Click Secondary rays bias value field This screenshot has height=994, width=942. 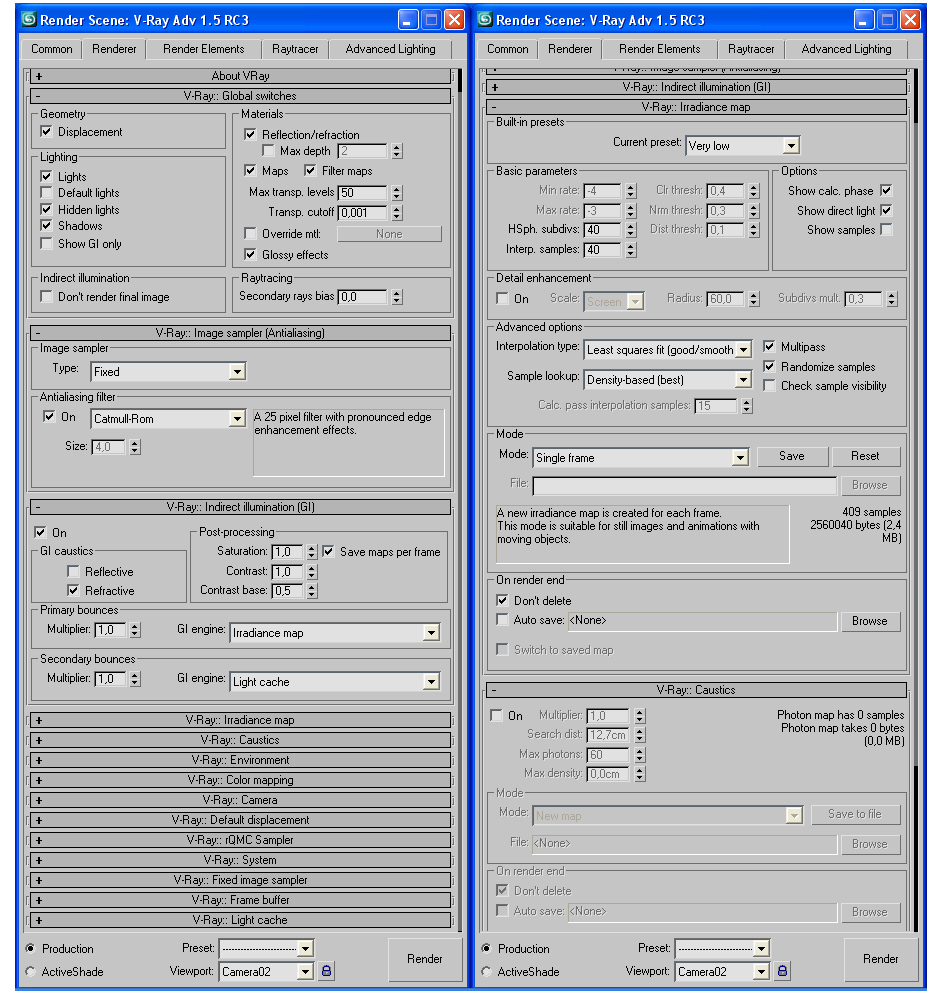tap(363, 297)
